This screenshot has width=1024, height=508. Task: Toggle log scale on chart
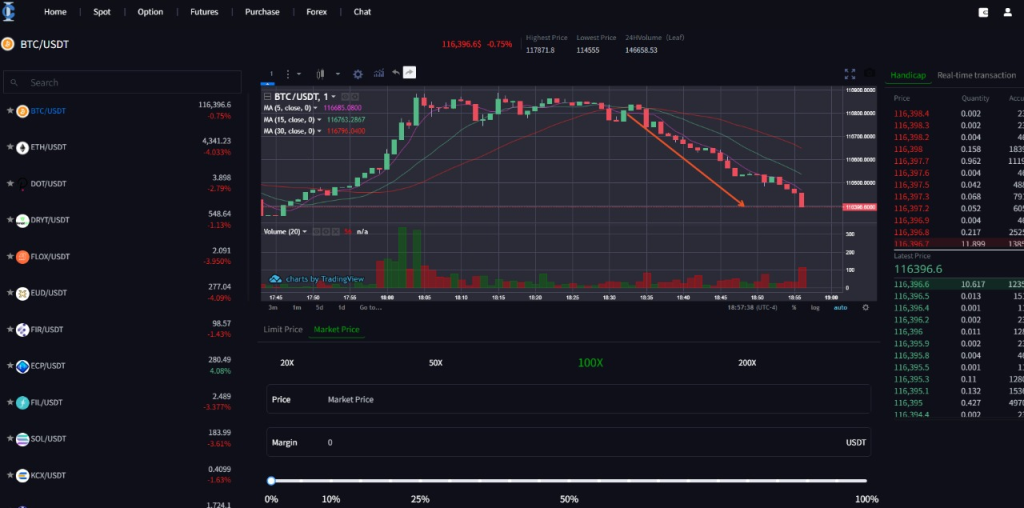pos(815,307)
